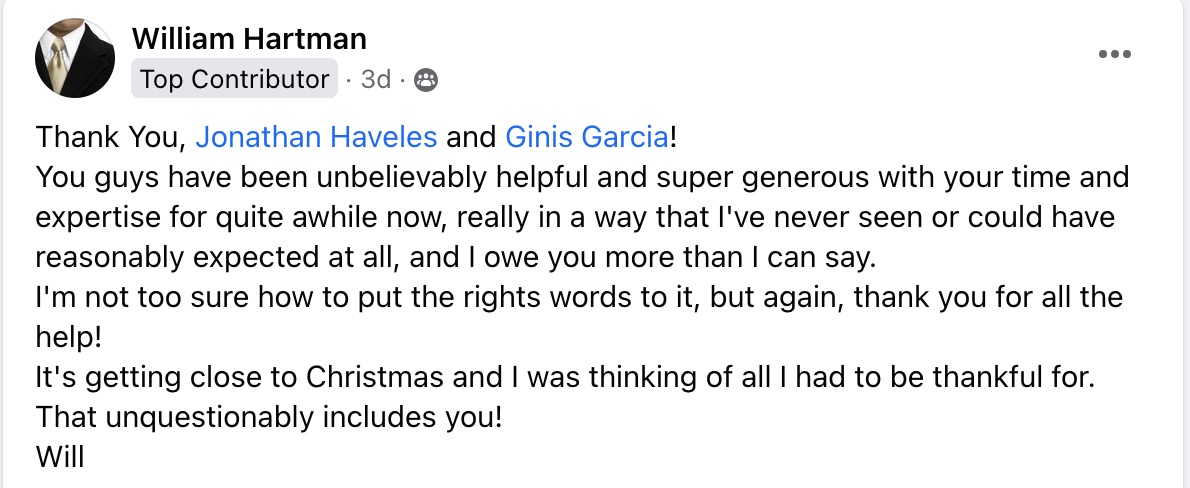Viewport: 1190px width, 488px height.
Task: Click the "Thank You," opening text
Action: point(111,136)
